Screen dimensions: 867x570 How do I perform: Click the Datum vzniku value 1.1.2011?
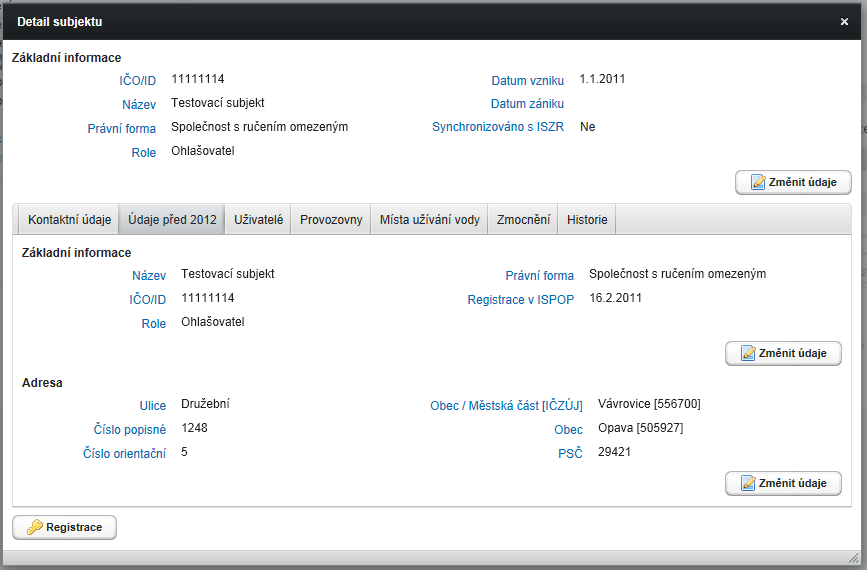coord(602,79)
